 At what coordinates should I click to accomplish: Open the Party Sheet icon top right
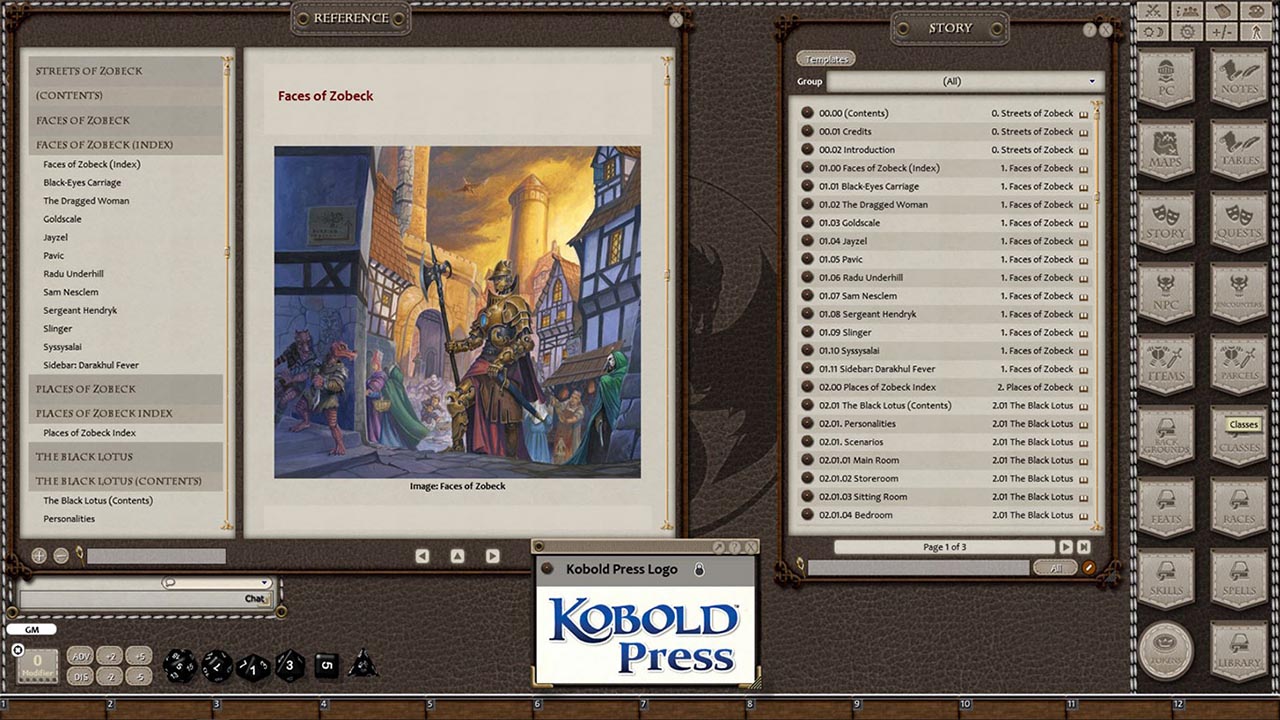1187,11
